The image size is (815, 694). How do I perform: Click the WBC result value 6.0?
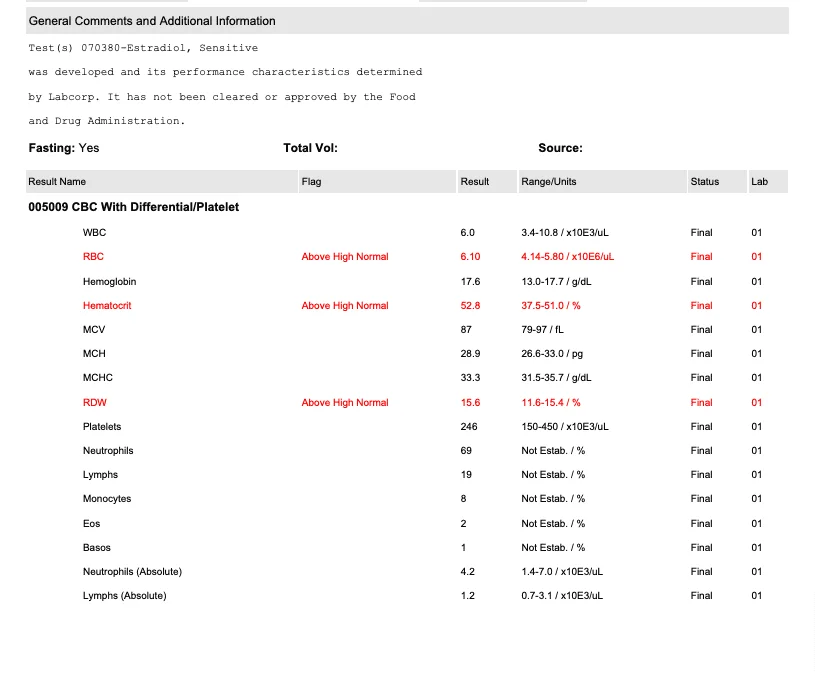467,232
